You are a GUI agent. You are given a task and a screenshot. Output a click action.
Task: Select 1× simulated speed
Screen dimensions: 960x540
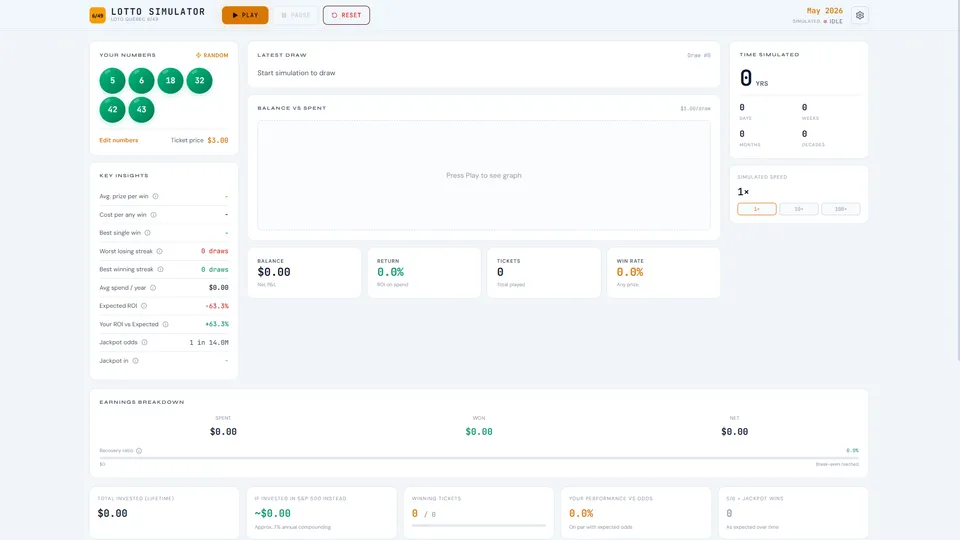(x=757, y=209)
